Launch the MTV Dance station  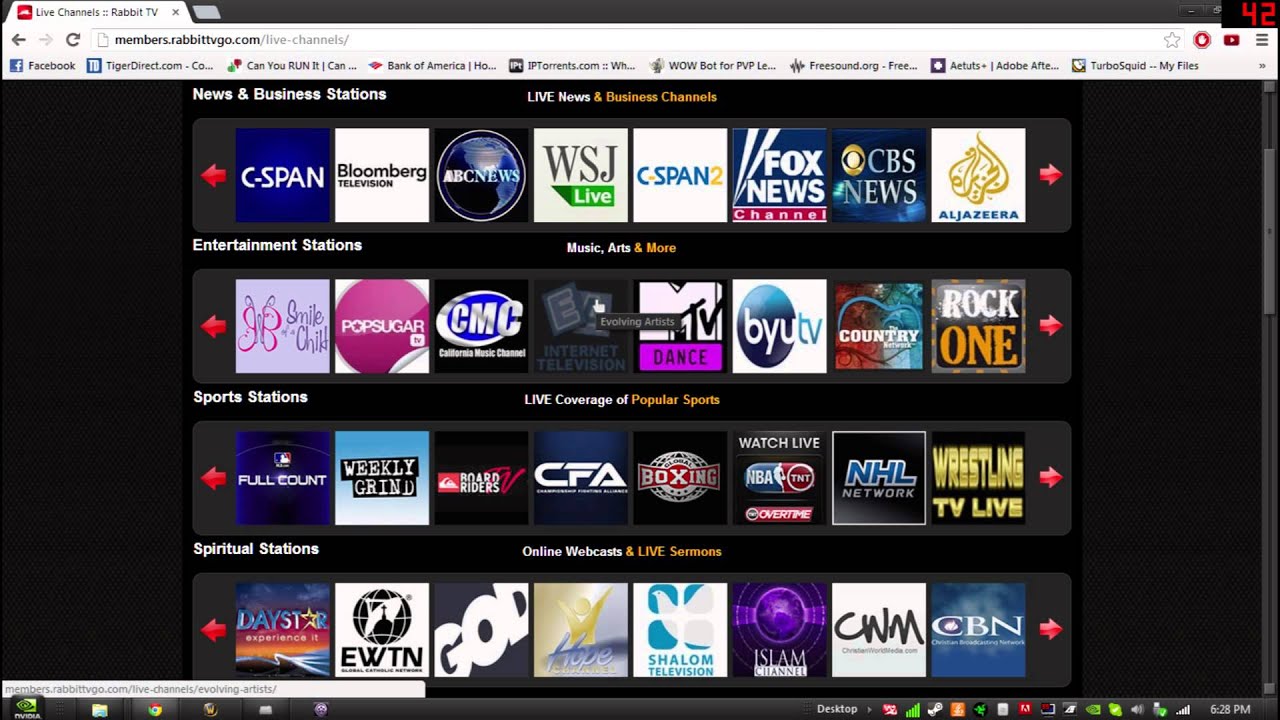[680, 326]
